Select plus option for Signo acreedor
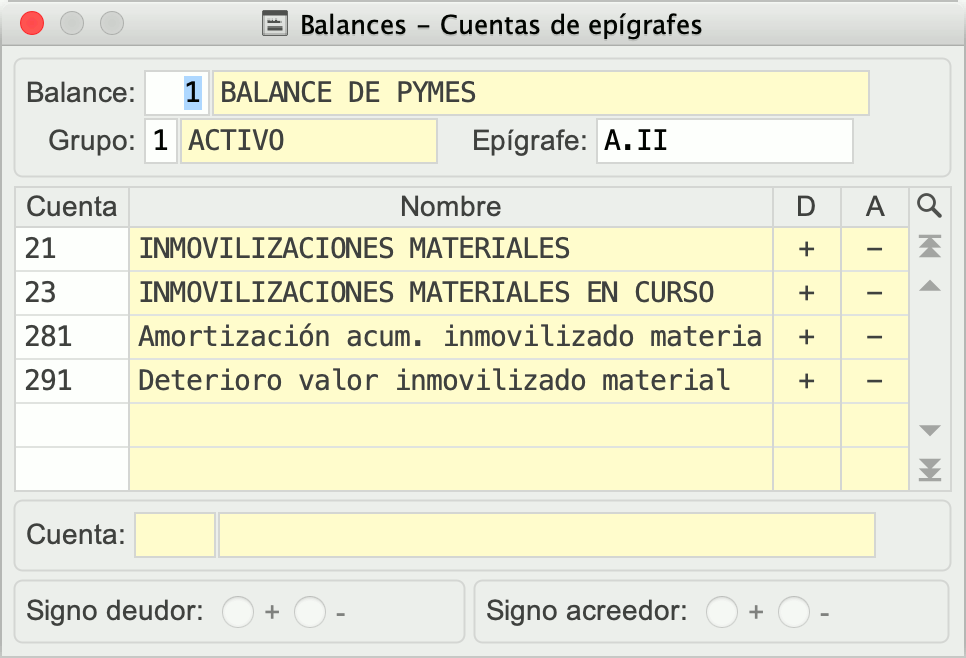This screenshot has height=658, width=966. 722,611
